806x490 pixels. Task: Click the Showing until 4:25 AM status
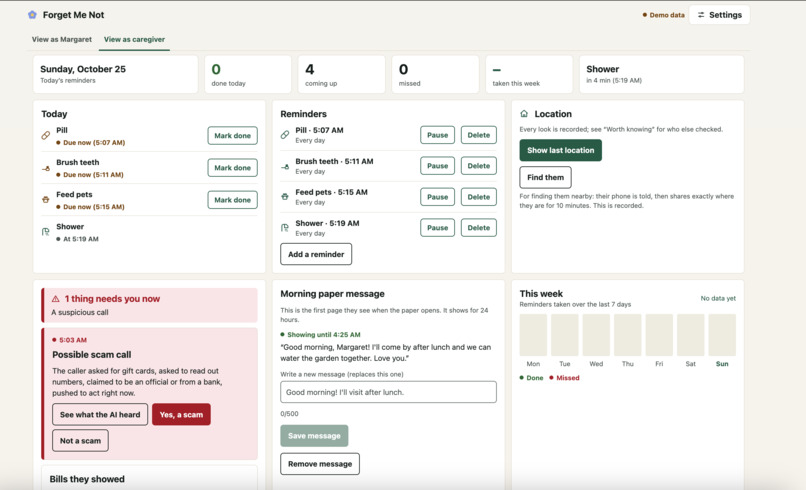coord(320,334)
